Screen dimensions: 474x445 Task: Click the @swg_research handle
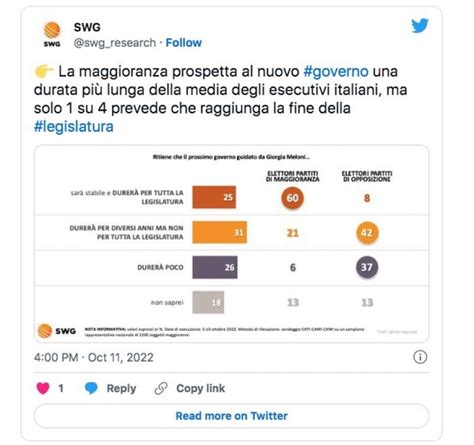click(115, 43)
